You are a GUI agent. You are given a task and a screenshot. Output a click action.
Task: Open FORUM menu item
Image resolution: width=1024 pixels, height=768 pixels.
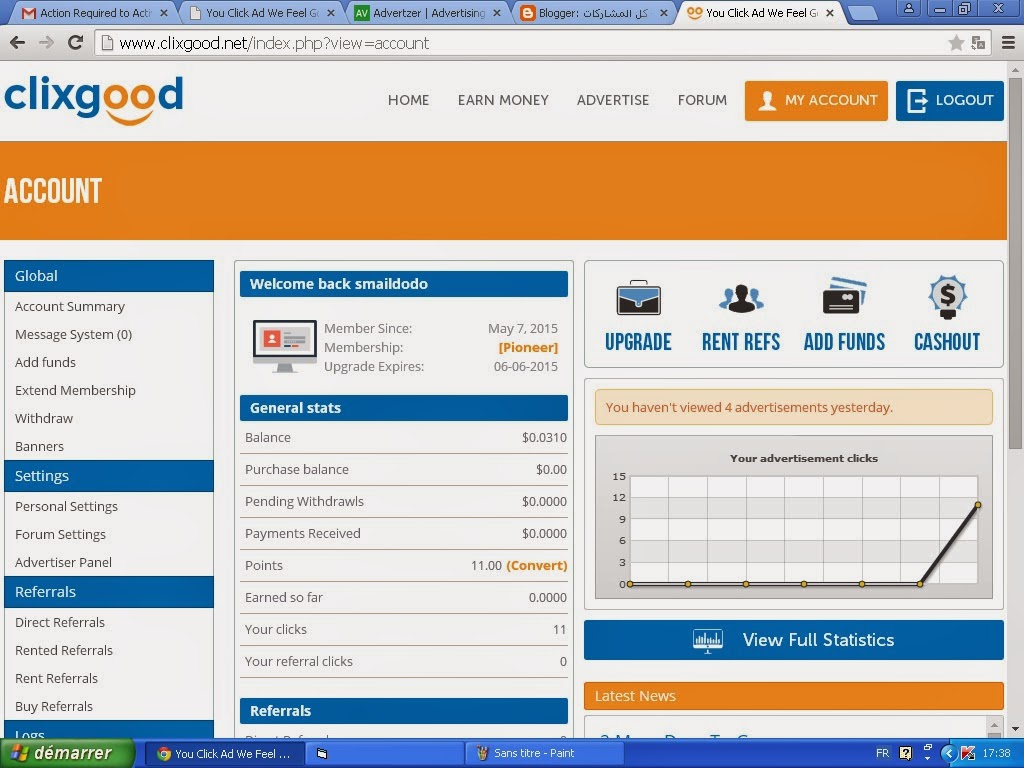[x=702, y=100]
